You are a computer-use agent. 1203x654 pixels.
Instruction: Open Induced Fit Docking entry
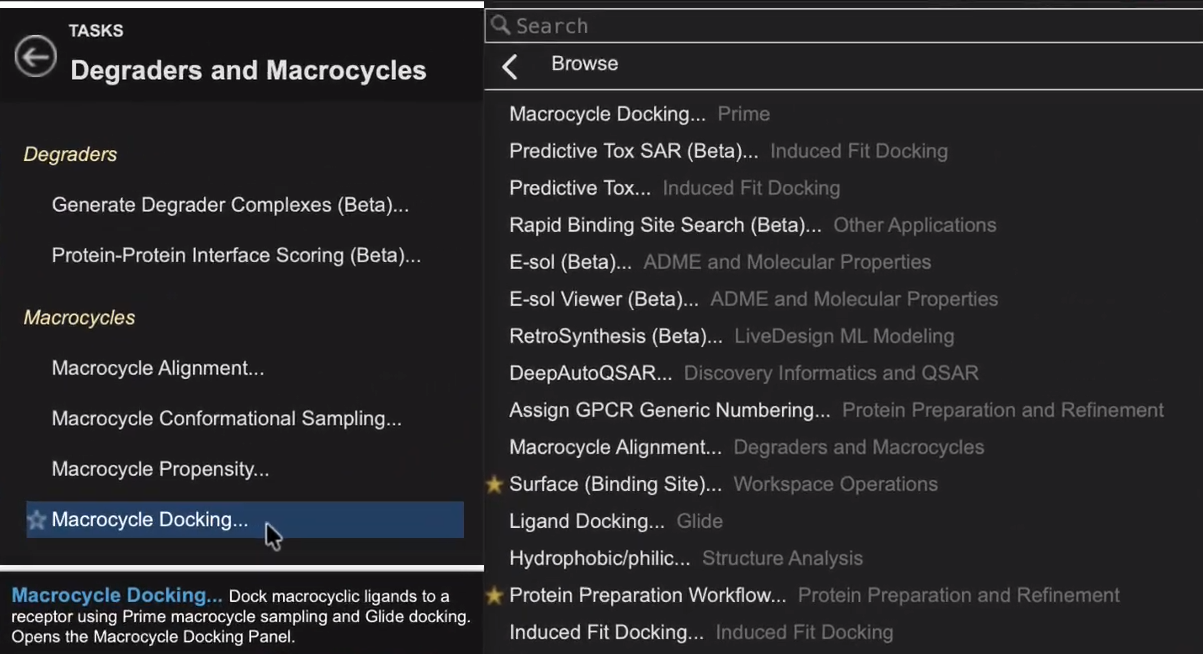[x=606, y=632]
